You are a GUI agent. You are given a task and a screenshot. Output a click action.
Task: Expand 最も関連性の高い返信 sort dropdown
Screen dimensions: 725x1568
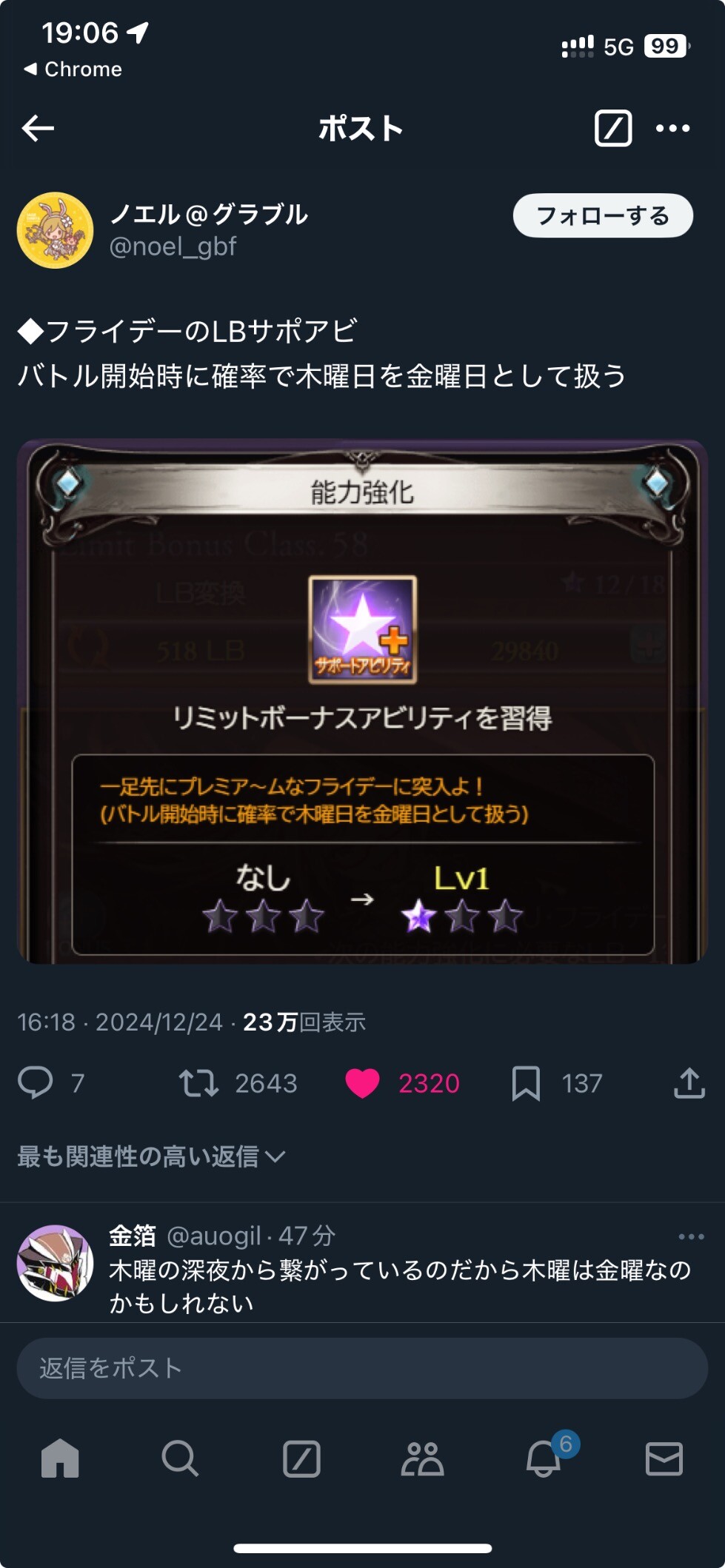click(x=151, y=1156)
